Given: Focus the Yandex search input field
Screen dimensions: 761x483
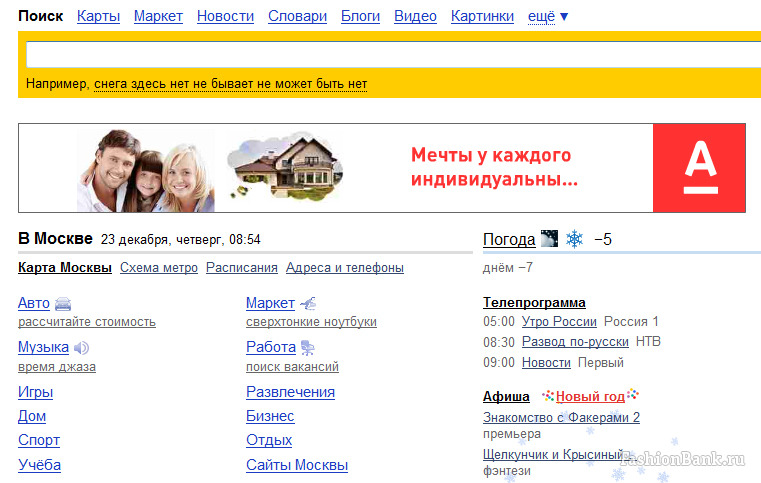Looking at the screenshot, I should pyautogui.click(x=394, y=54).
